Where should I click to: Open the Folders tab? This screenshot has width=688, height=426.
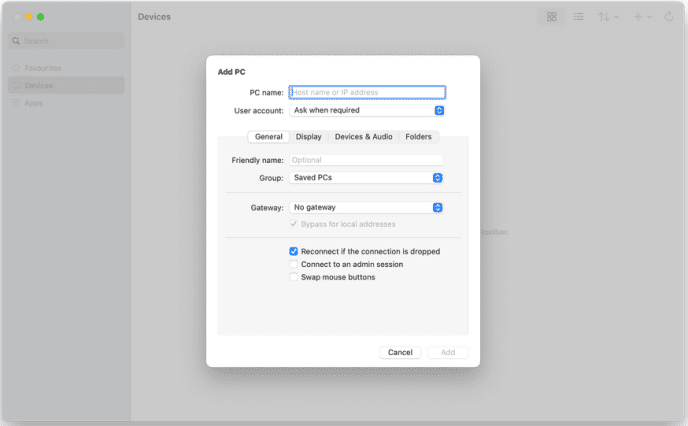click(418, 137)
